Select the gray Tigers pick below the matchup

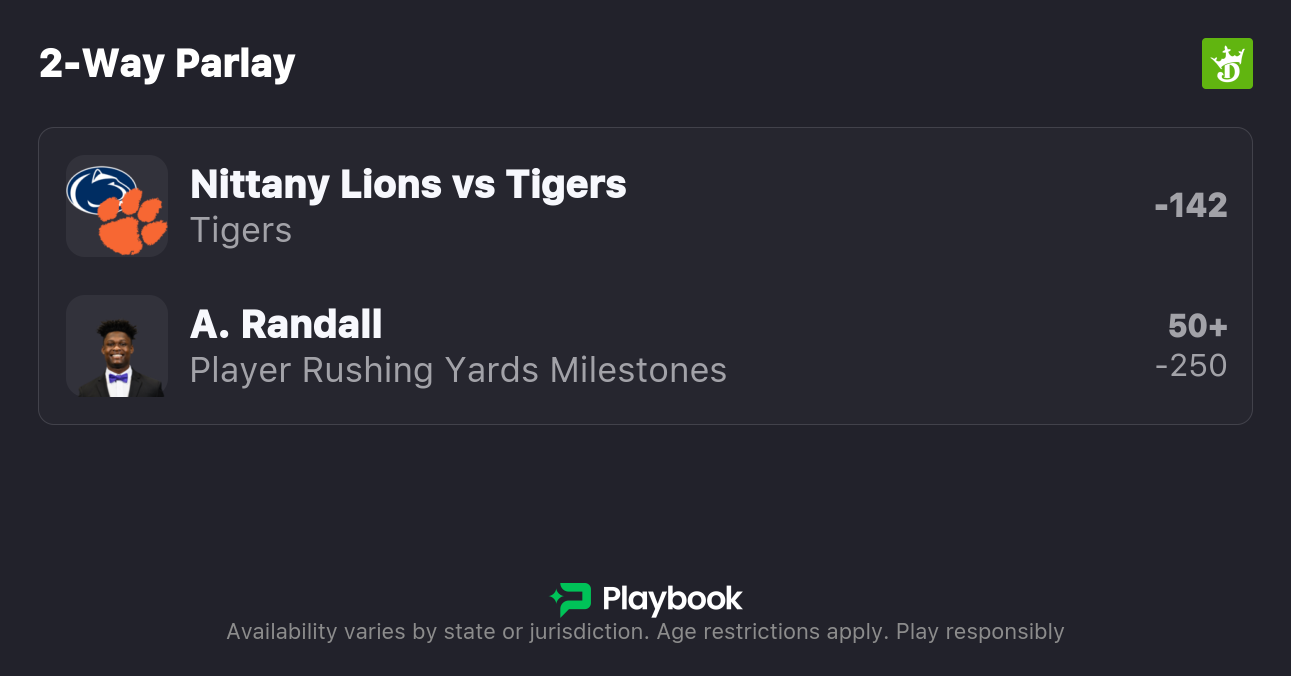coord(241,230)
